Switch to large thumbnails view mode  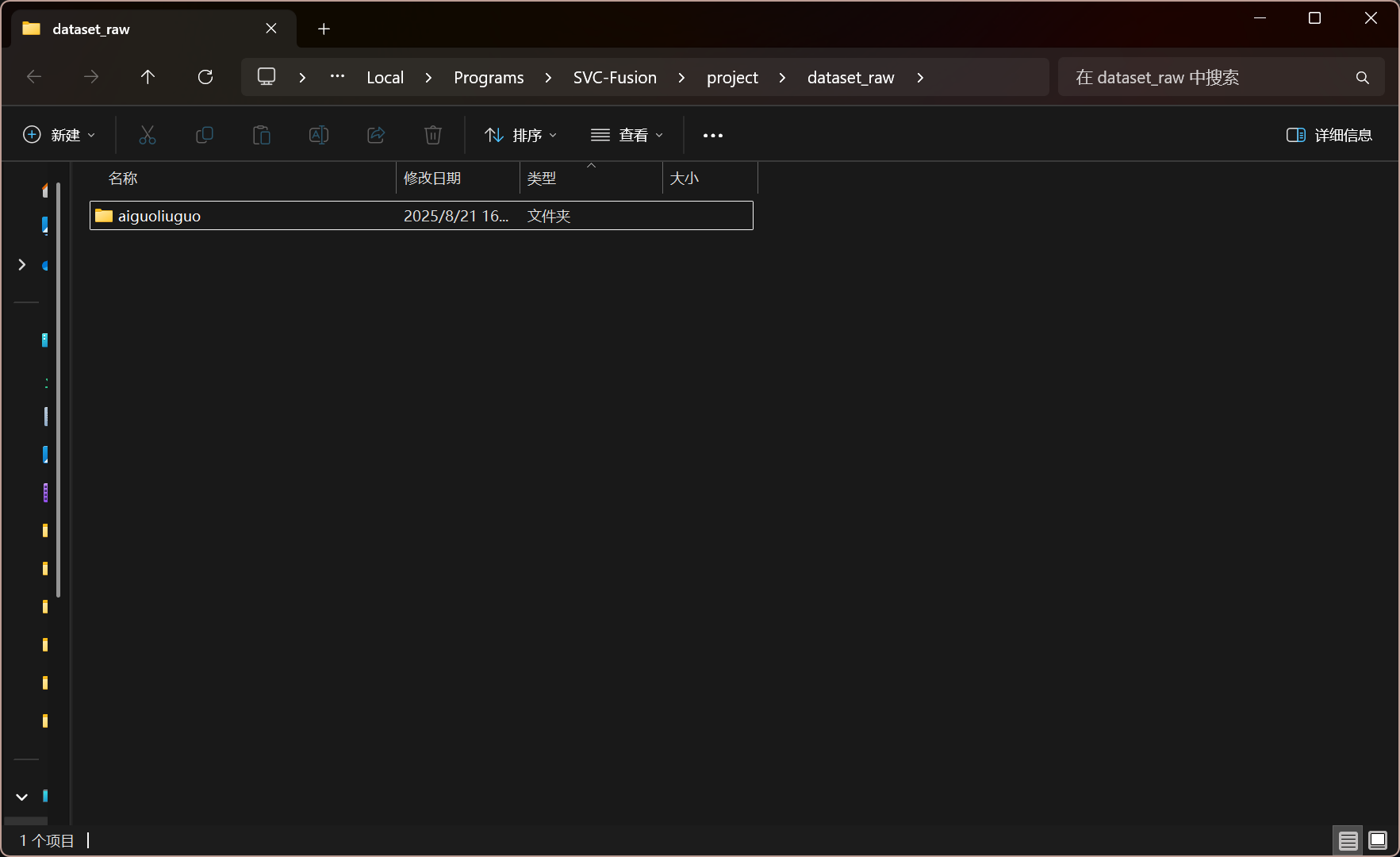coord(1378,840)
